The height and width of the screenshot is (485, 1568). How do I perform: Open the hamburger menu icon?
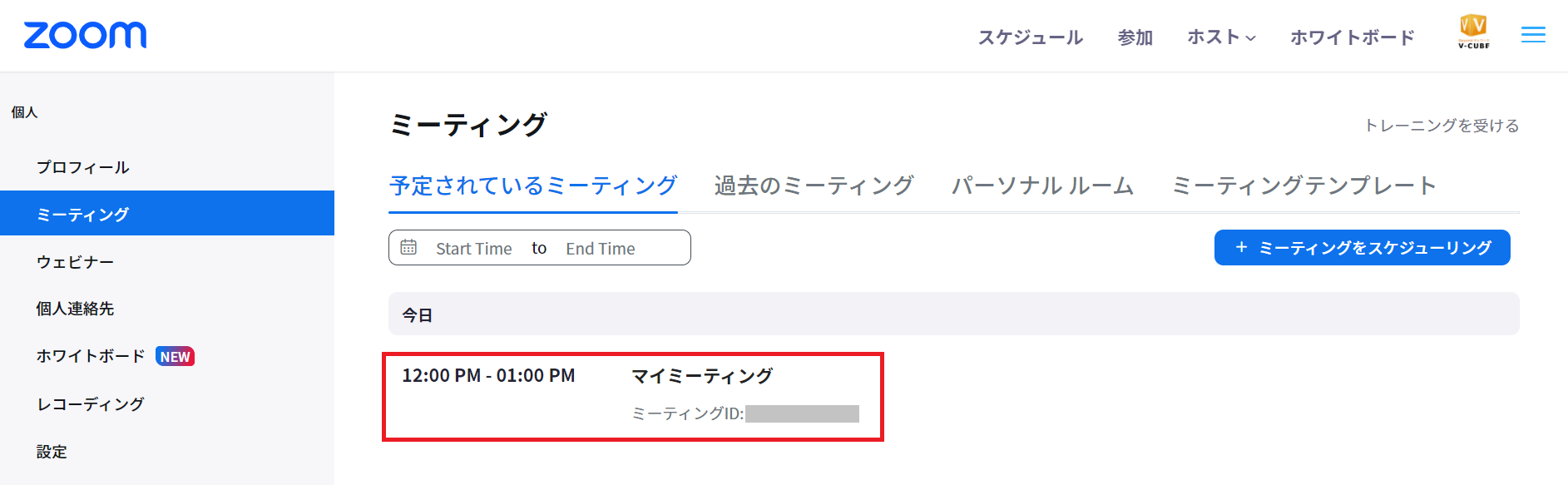(x=1533, y=35)
